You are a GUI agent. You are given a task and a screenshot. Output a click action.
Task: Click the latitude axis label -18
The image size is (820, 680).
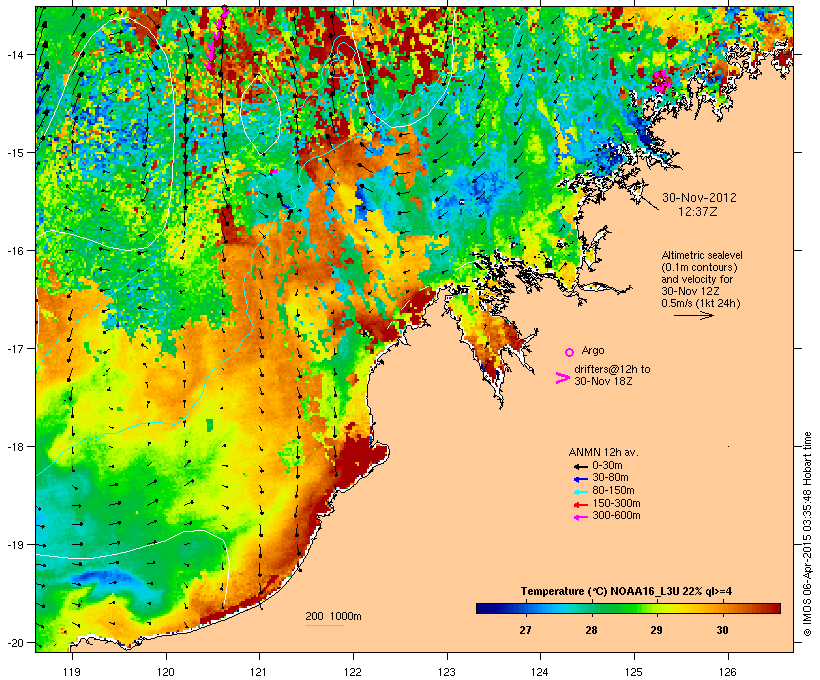[14, 447]
